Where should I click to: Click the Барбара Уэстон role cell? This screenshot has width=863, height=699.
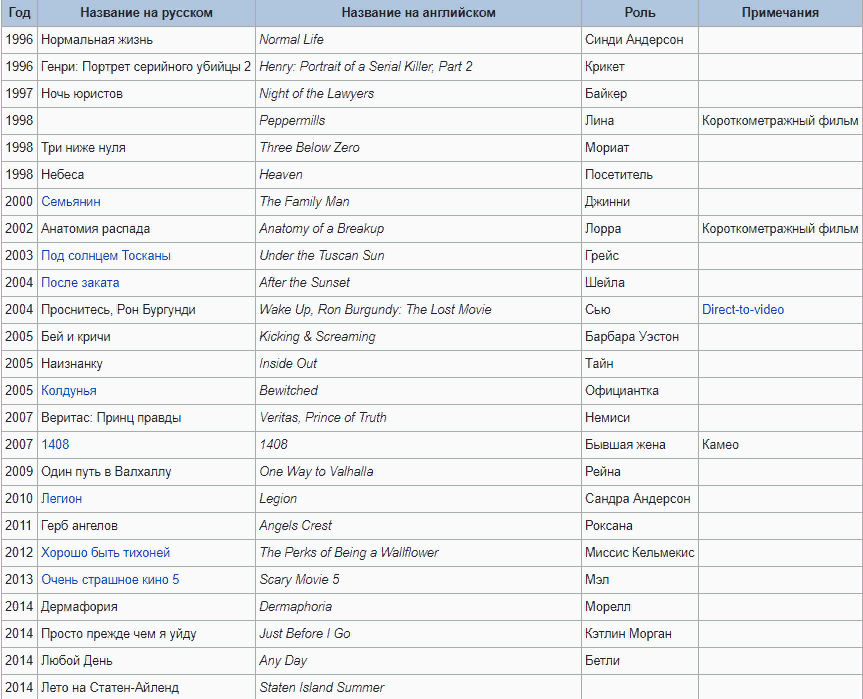640,336
